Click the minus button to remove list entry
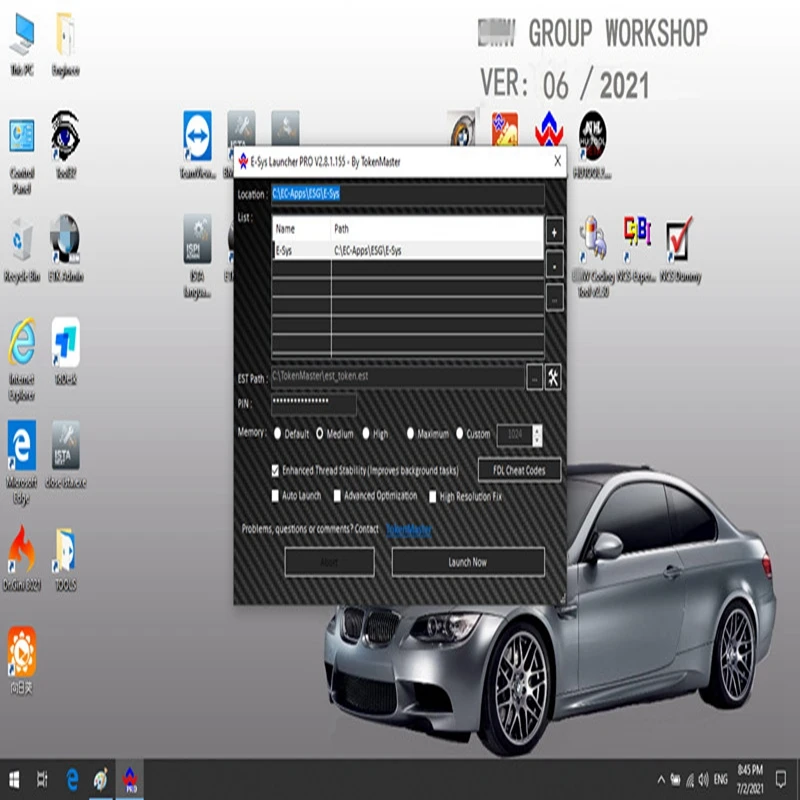800x800 pixels. (554, 265)
